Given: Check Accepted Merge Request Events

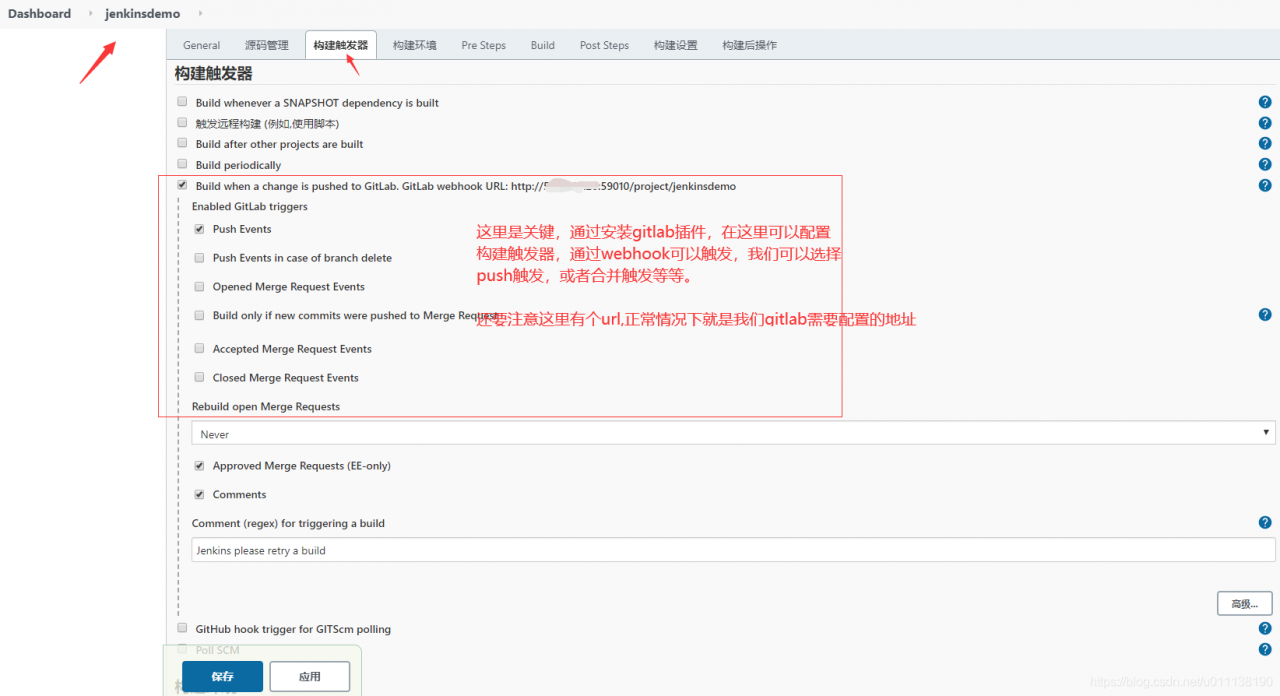Looking at the screenshot, I should [199, 348].
